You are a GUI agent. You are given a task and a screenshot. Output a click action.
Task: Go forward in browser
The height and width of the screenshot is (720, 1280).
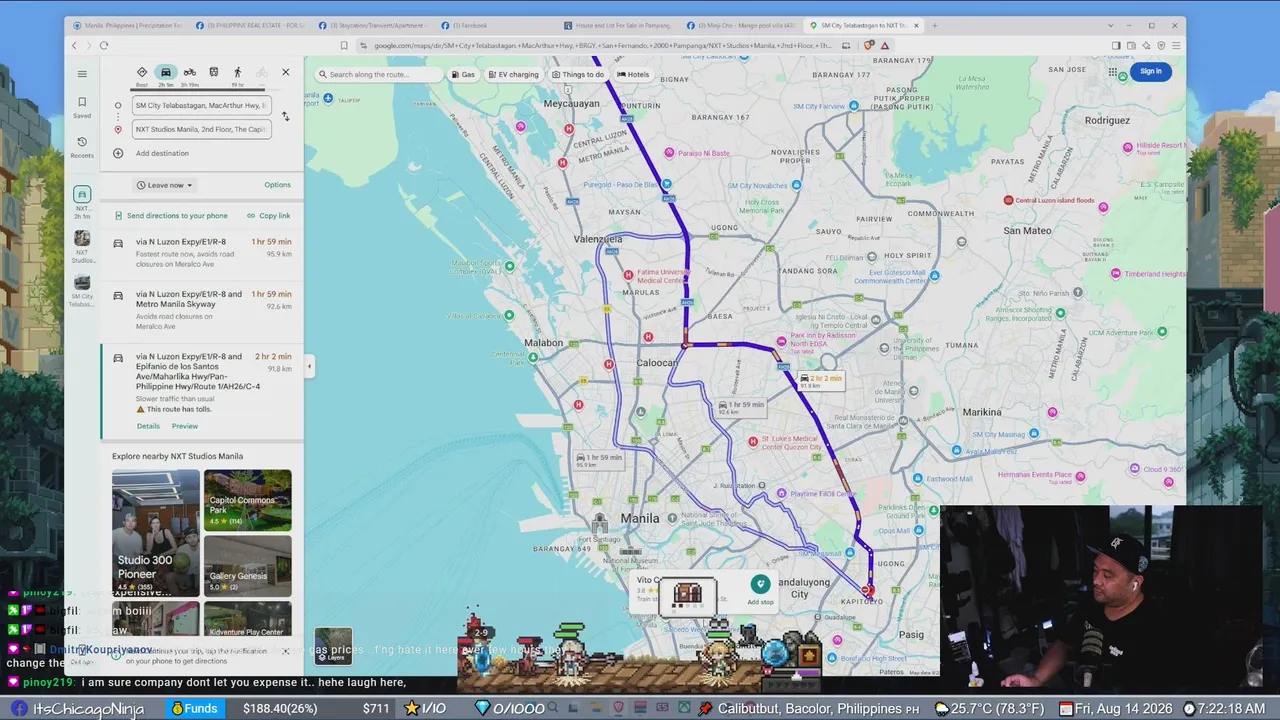point(88,45)
